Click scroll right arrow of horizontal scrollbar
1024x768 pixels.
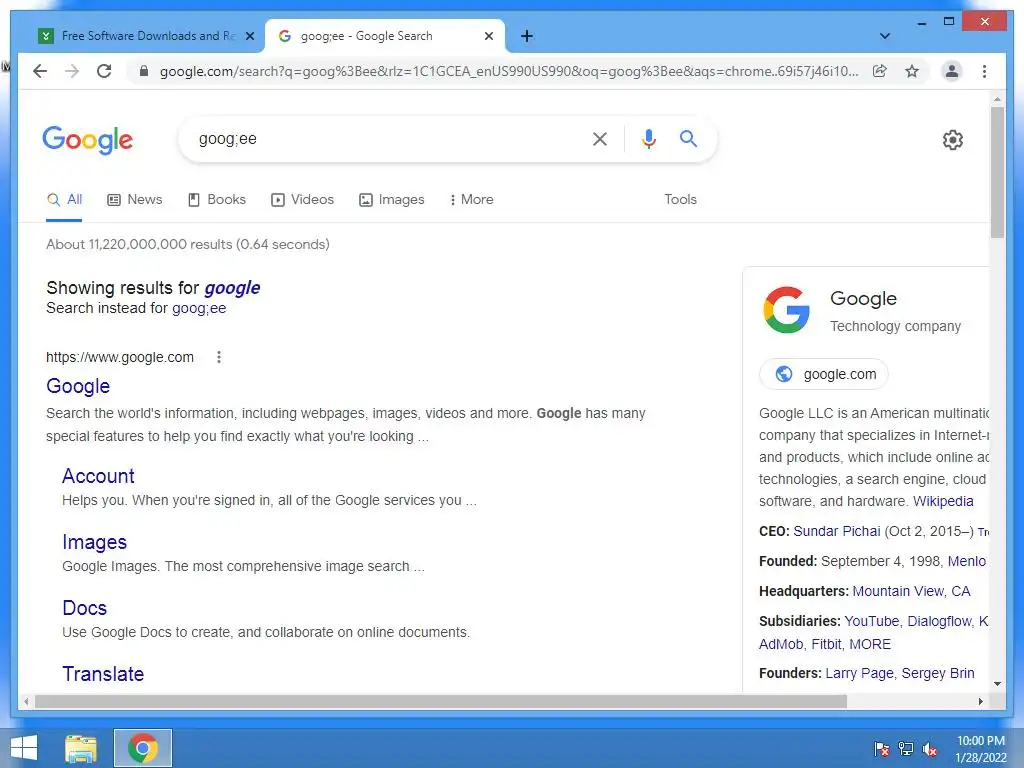click(980, 702)
